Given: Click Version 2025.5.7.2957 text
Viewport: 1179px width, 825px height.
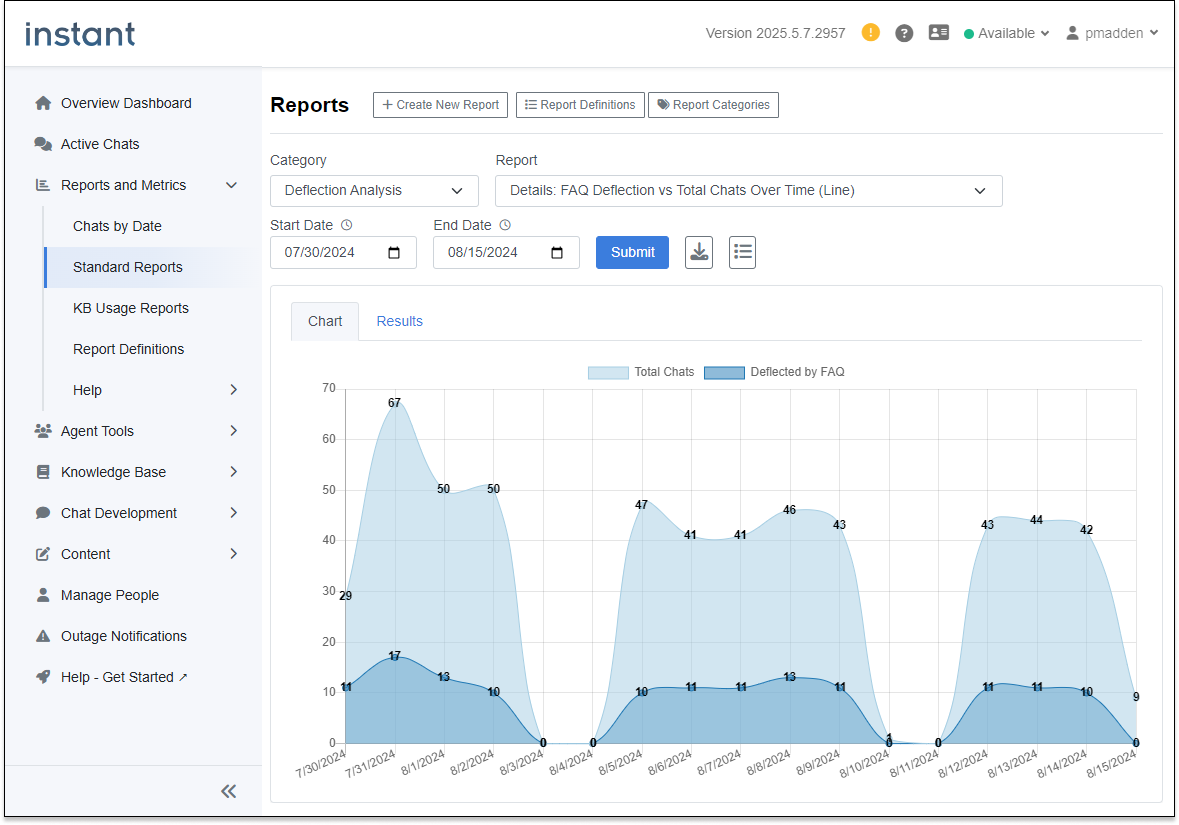Looking at the screenshot, I should point(775,34).
